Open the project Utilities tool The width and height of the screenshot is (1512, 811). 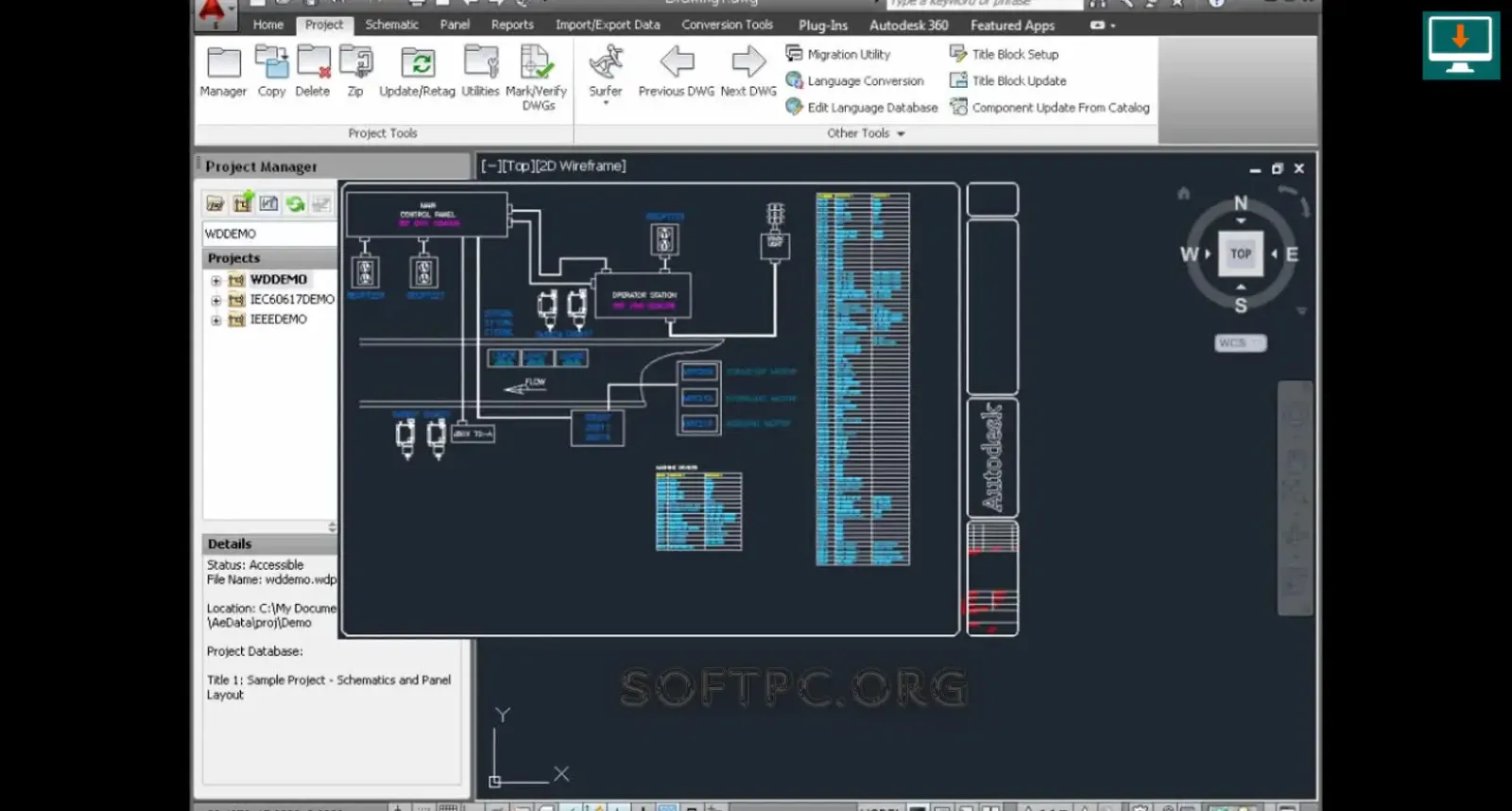tap(480, 71)
